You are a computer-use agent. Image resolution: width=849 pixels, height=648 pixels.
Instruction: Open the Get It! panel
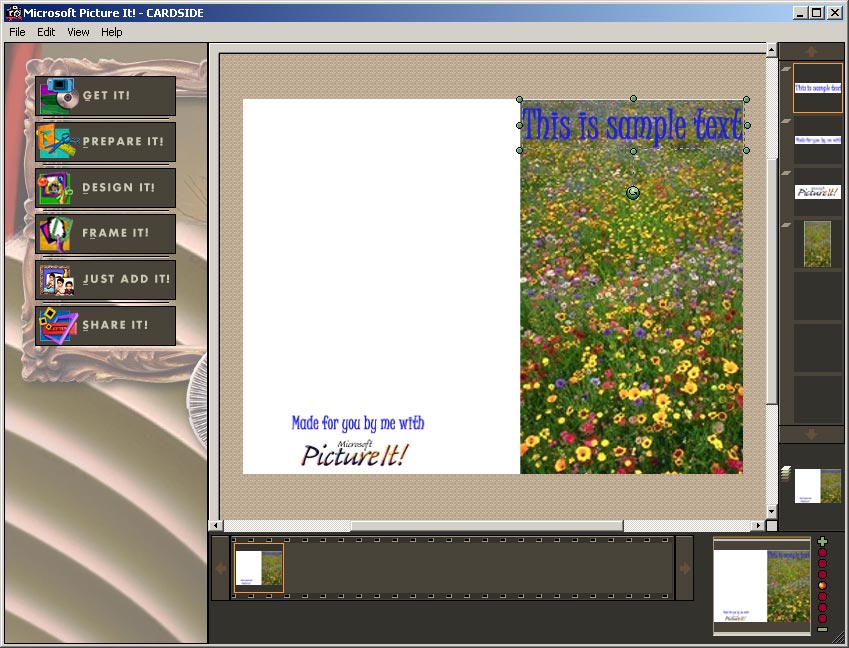106,96
